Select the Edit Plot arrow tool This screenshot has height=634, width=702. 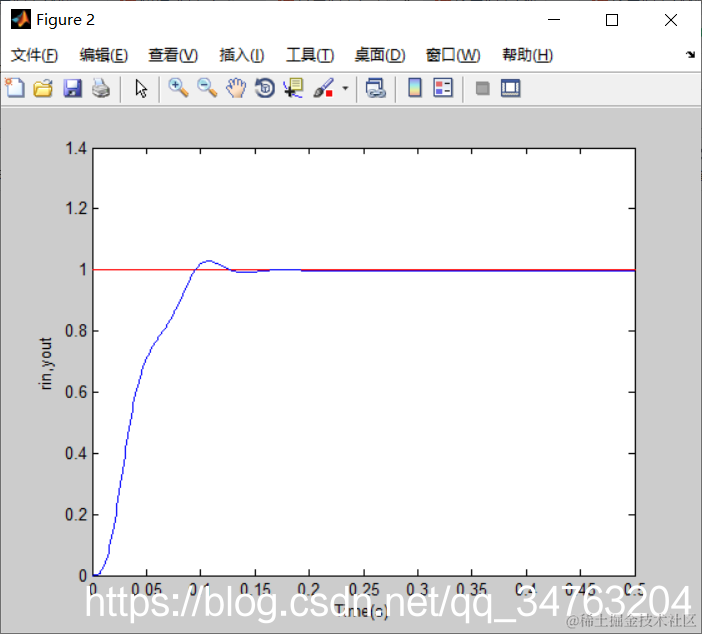(141, 88)
